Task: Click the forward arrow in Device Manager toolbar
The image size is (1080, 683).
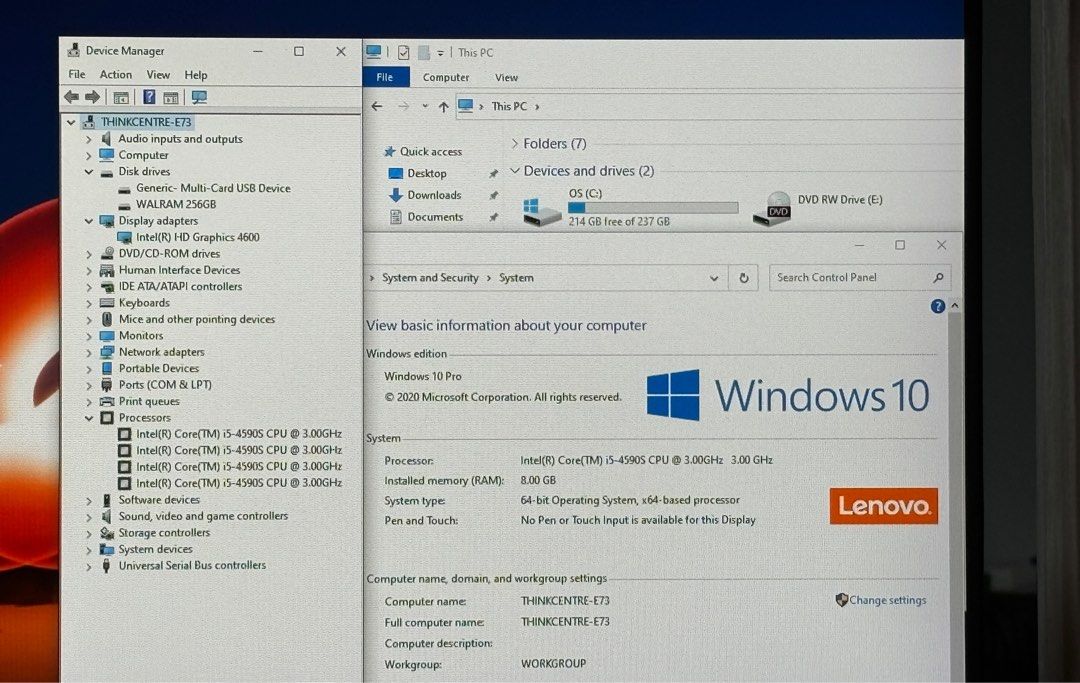Action: pos(92,97)
